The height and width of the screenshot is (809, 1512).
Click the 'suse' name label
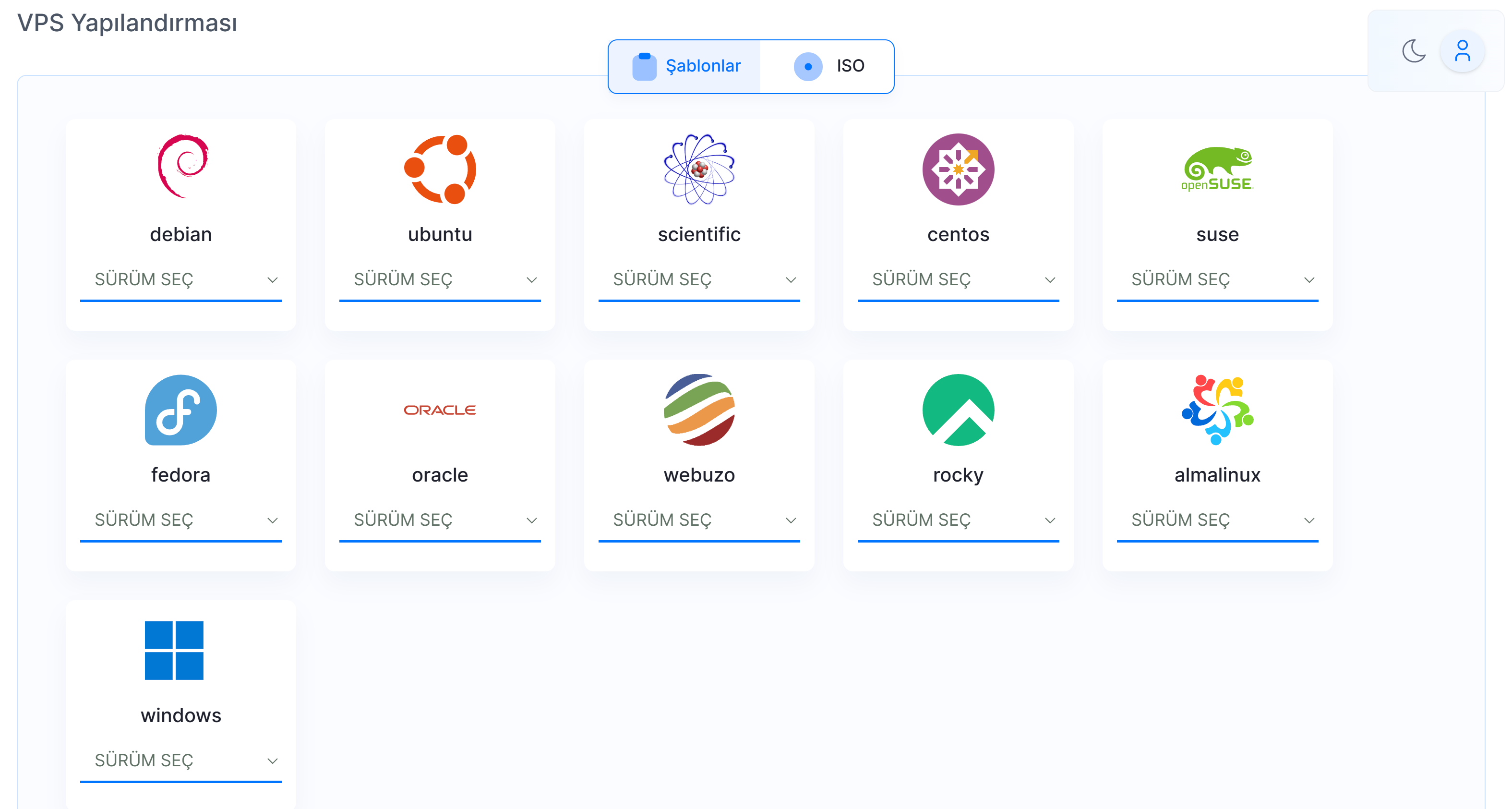point(1217,234)
